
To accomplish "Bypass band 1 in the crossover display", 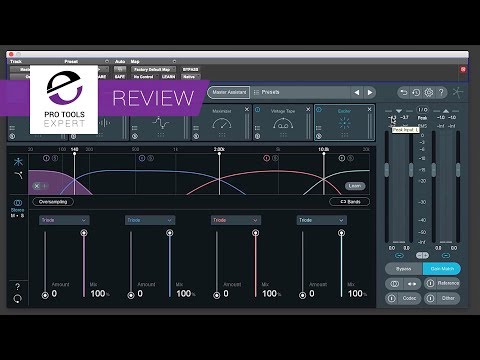I will coord(46,158).
